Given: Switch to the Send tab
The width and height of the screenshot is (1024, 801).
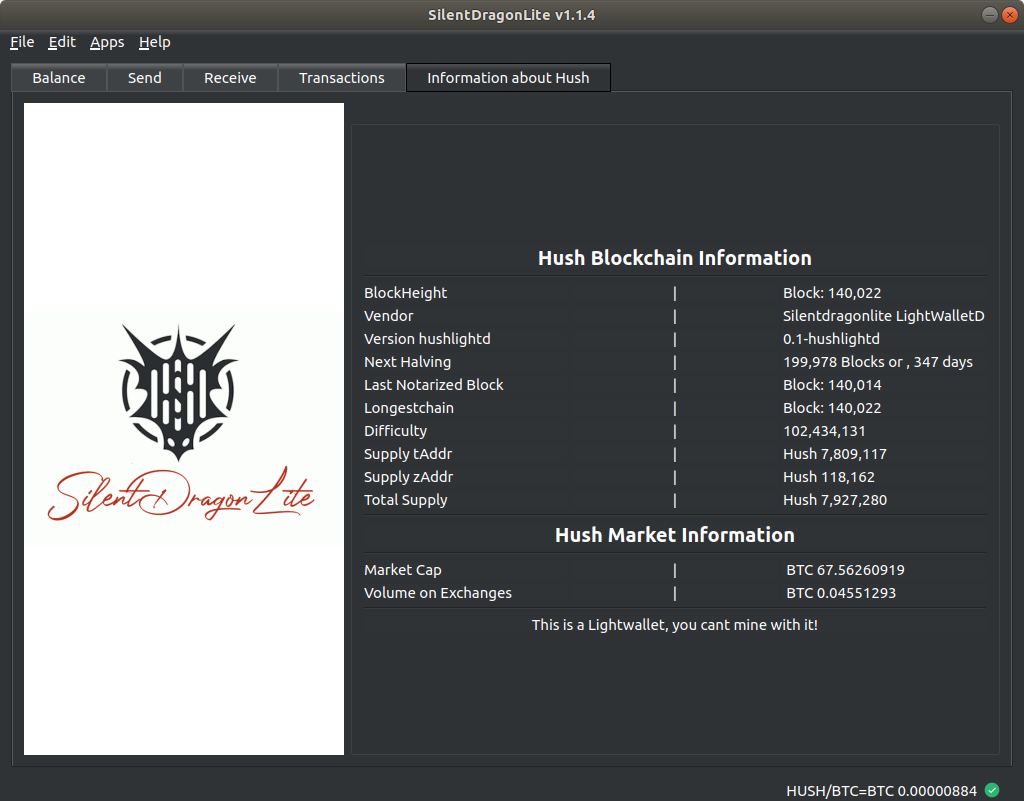Looking at the screenshot, I should (x=144, y=78).
